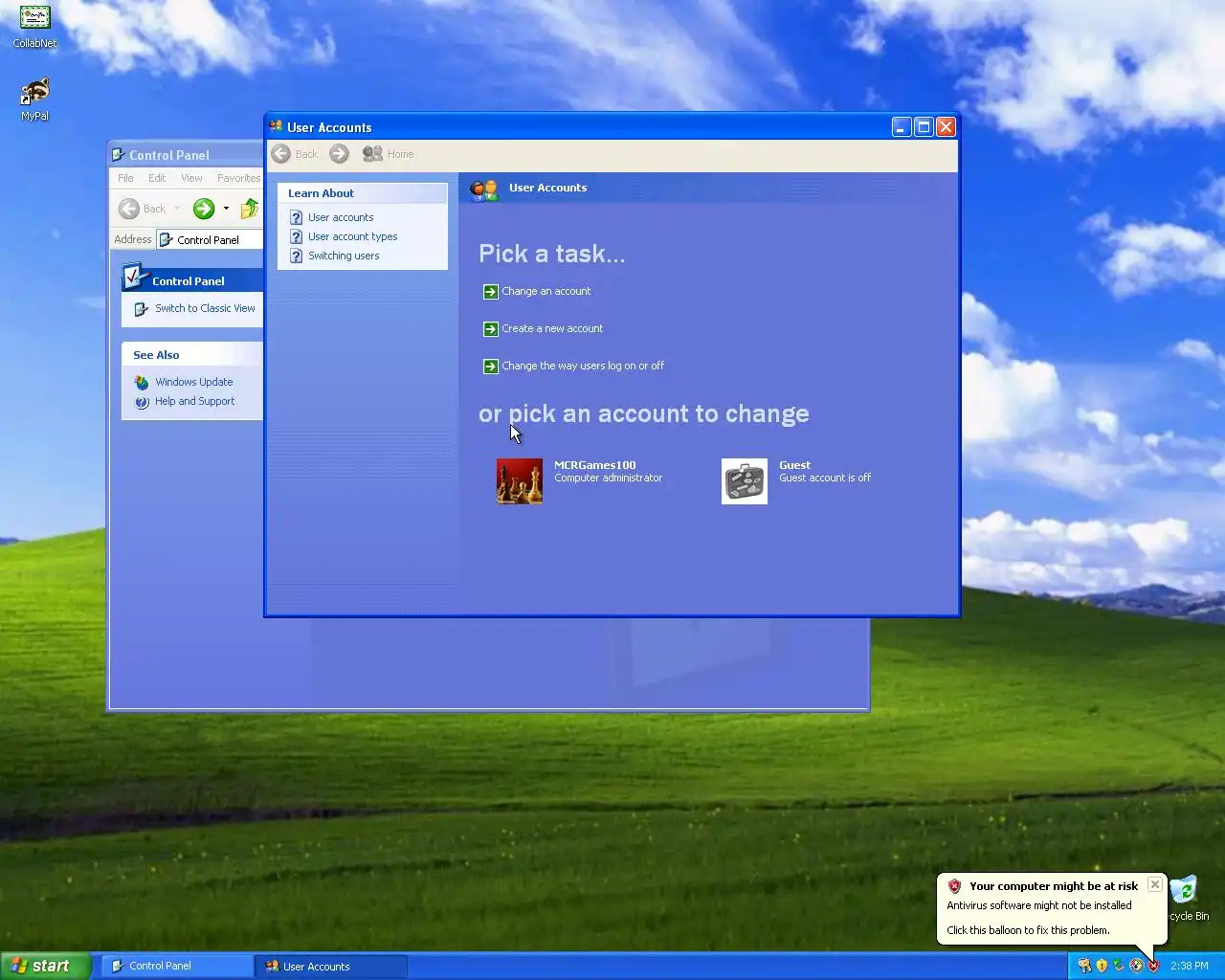The height and width of the screenshot is (980, 1225).
Task: Click the help icon beside User account types
Action: click(x=296, y=236)
